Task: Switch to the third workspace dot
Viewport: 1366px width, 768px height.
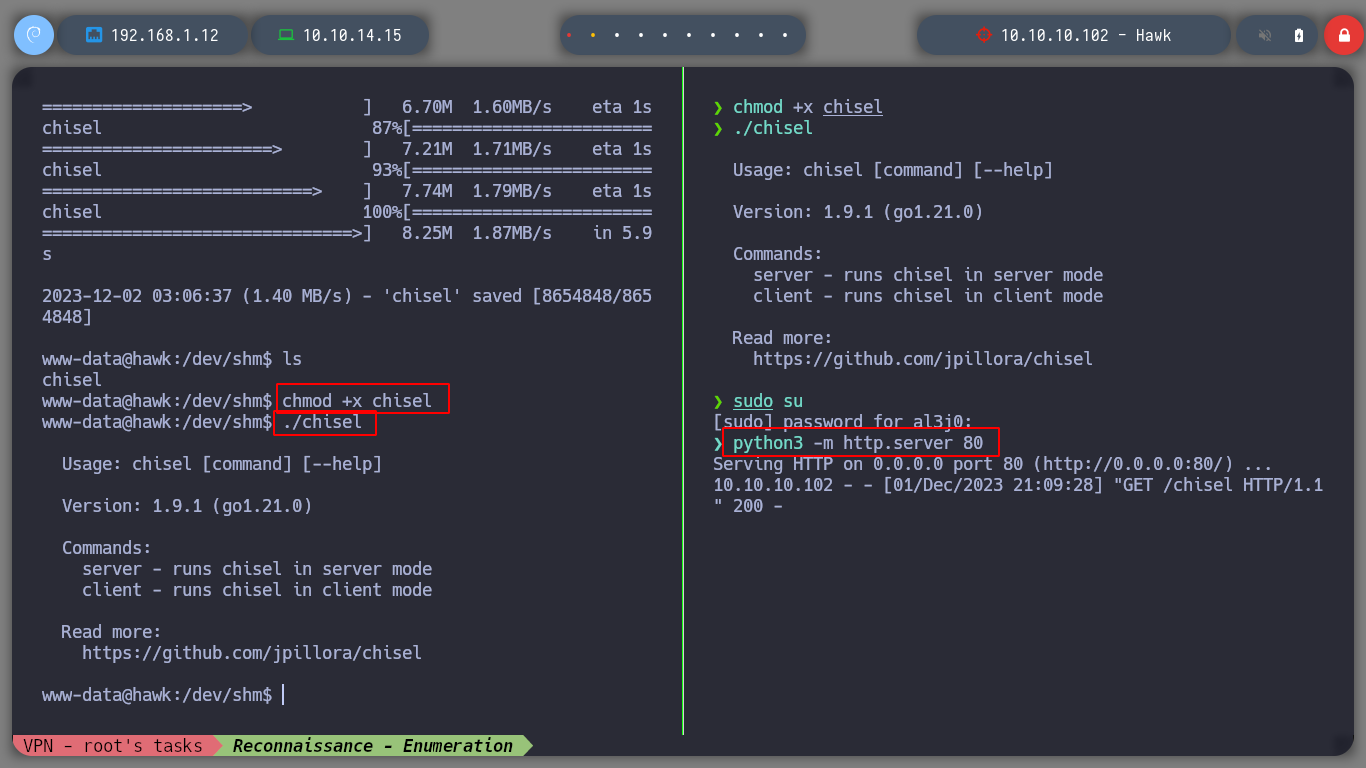Action: click(617, 35)
